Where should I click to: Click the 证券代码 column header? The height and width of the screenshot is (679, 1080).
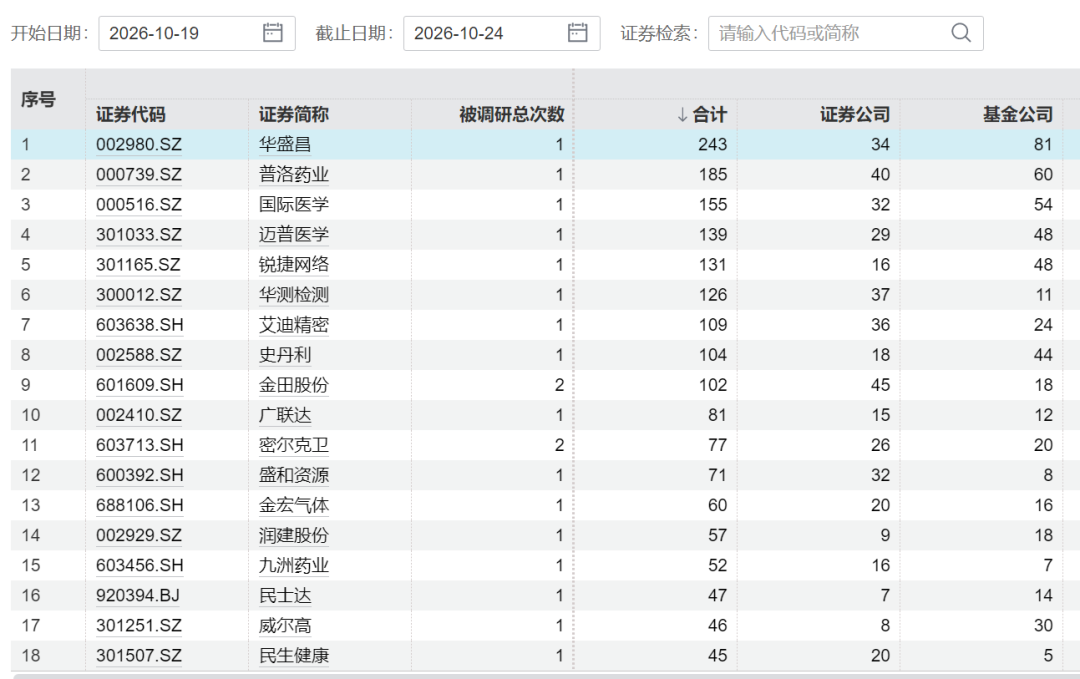(x=131, y=114)
